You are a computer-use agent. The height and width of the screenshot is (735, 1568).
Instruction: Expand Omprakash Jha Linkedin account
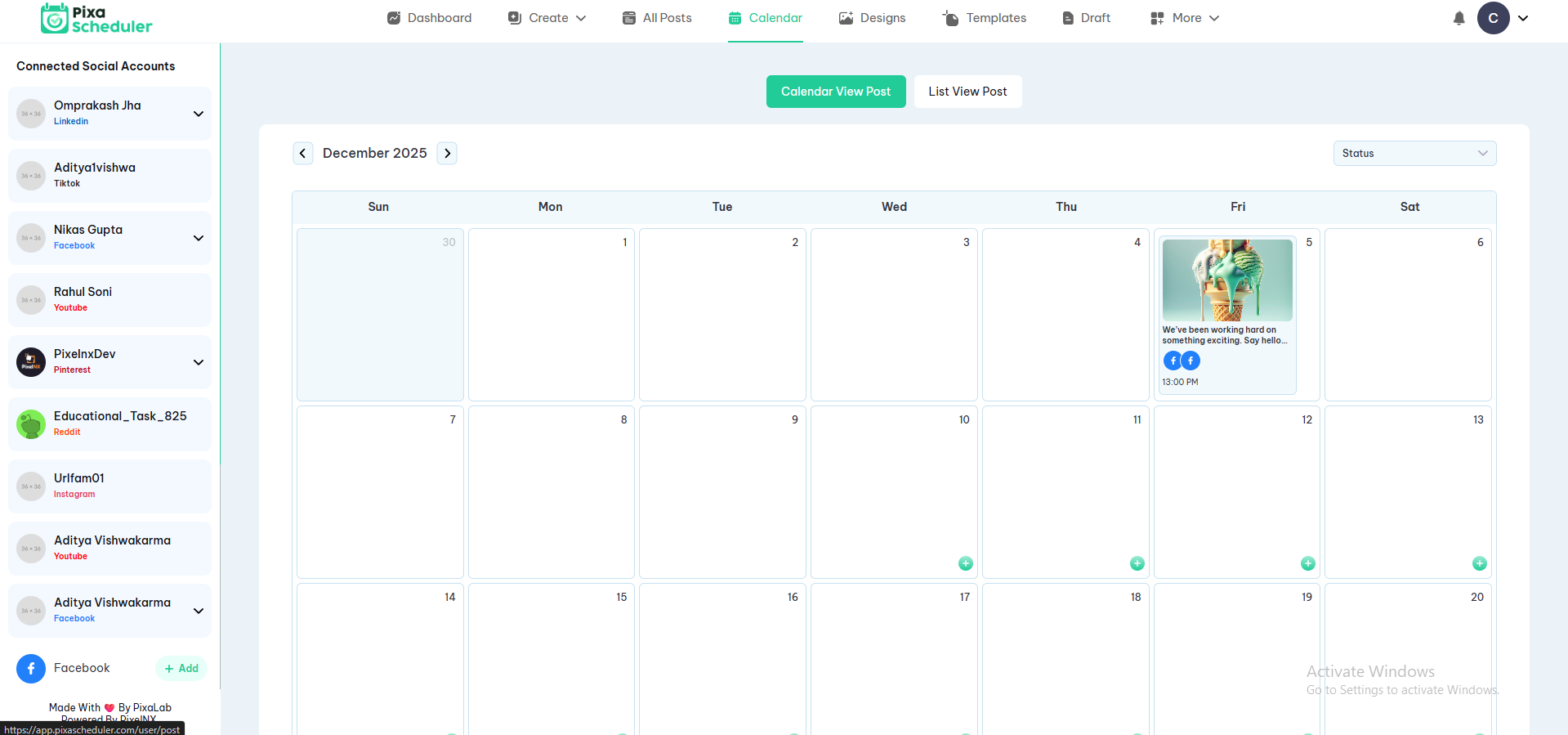pos(198,114)
